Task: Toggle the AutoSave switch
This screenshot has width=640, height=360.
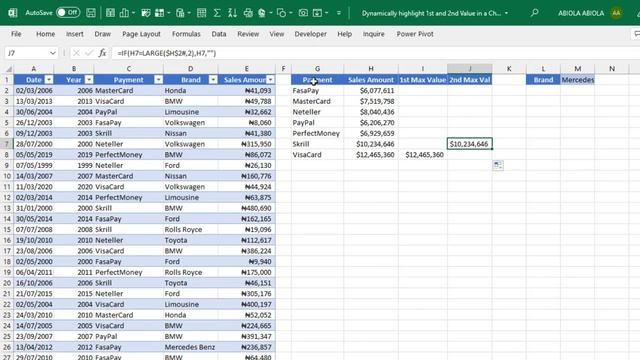Action: [68, 12]
